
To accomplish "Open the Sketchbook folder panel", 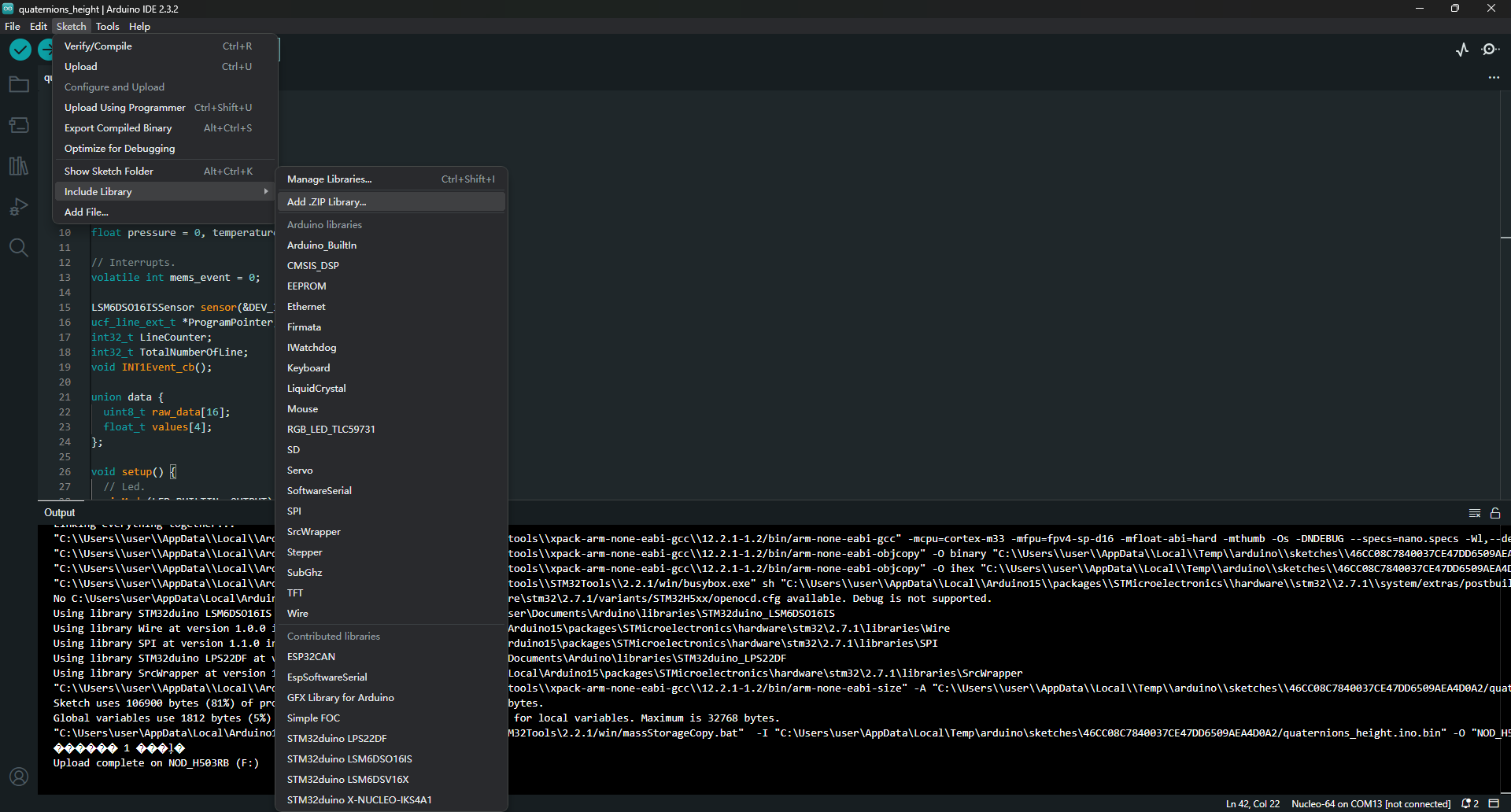I will [x=19, y=84].
